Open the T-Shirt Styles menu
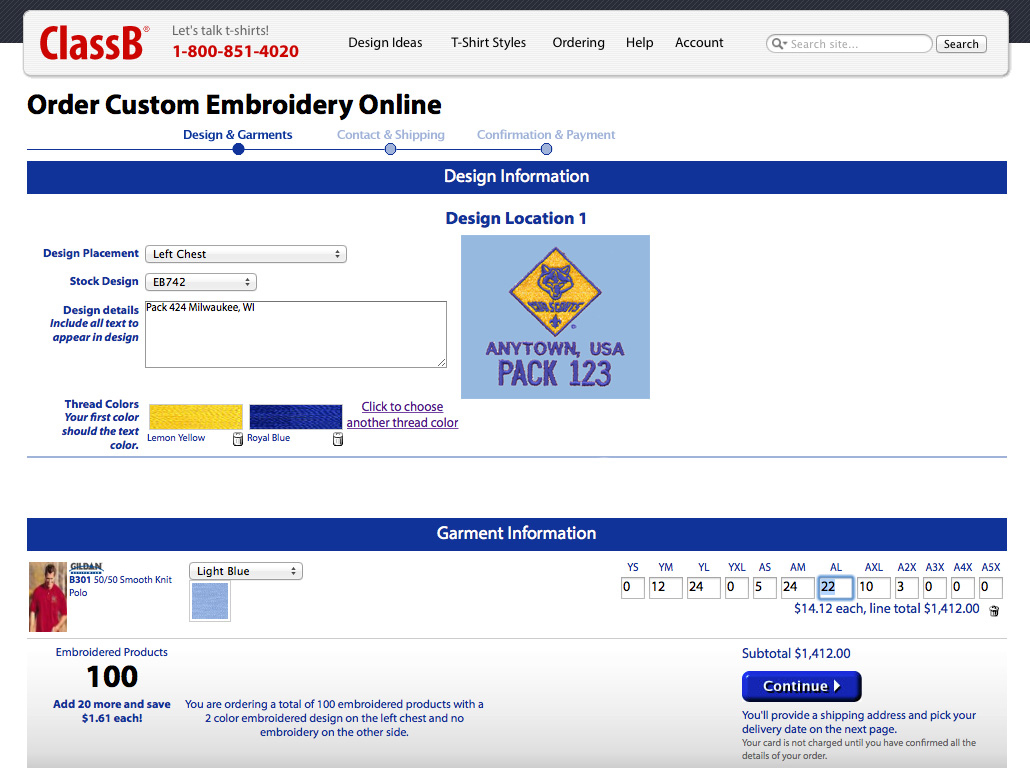1030x768 pixels. [488, 43]
